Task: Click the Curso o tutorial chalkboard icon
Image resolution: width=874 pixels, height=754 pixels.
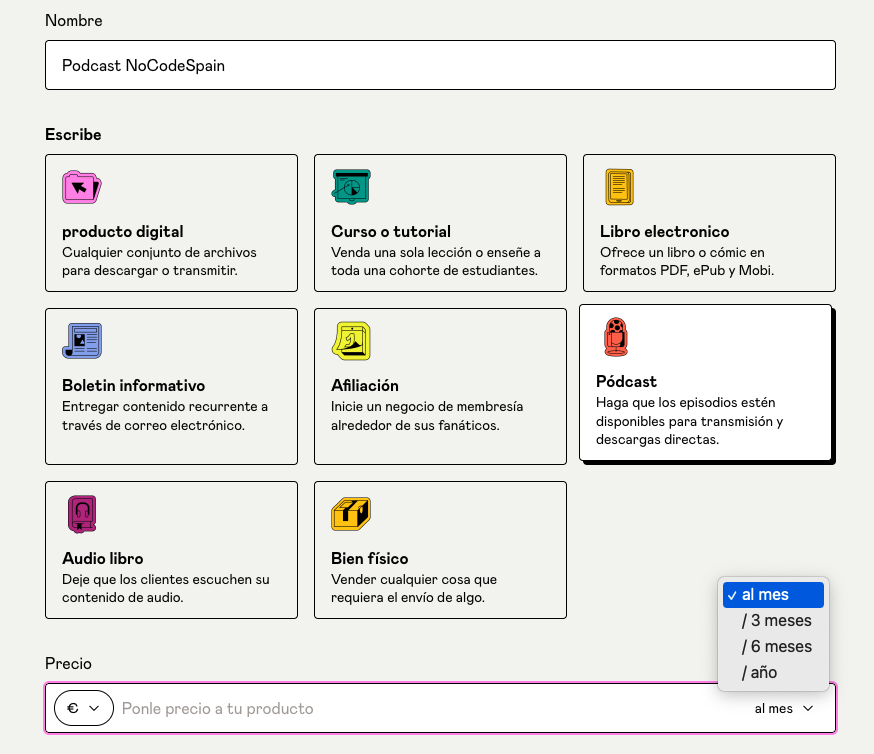Action: [x=349, y=186]
